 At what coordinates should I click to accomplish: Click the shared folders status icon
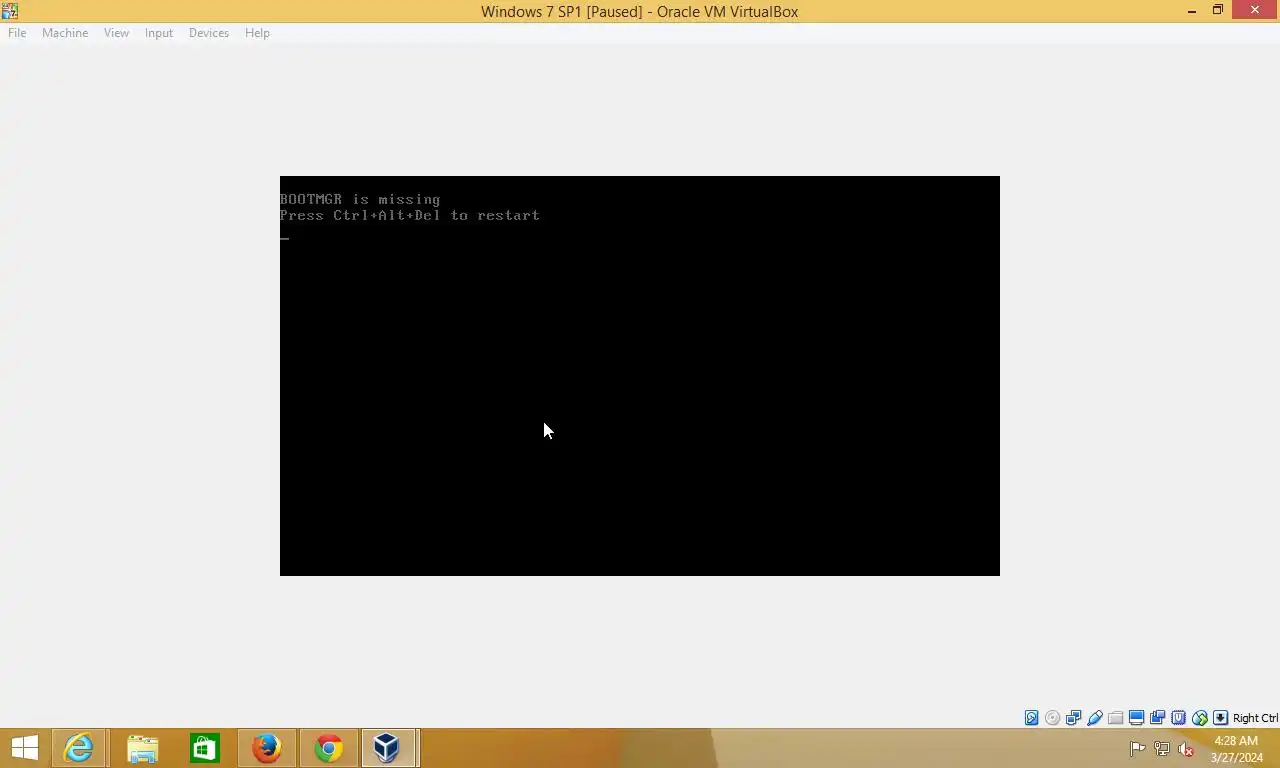[x=1115, y=718]
